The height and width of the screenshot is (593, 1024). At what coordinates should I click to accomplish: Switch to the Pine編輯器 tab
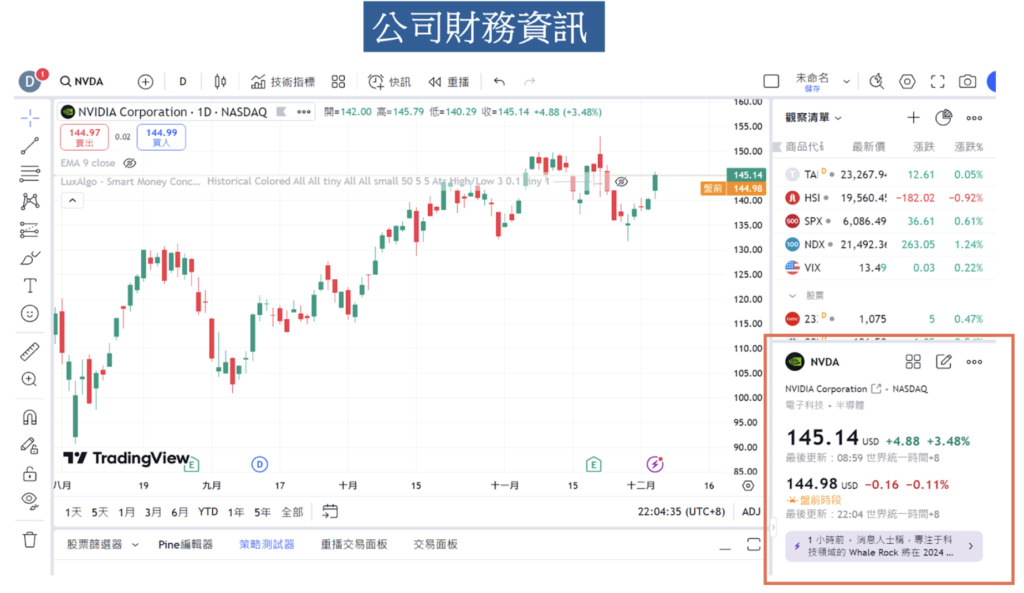pos(185,545)
